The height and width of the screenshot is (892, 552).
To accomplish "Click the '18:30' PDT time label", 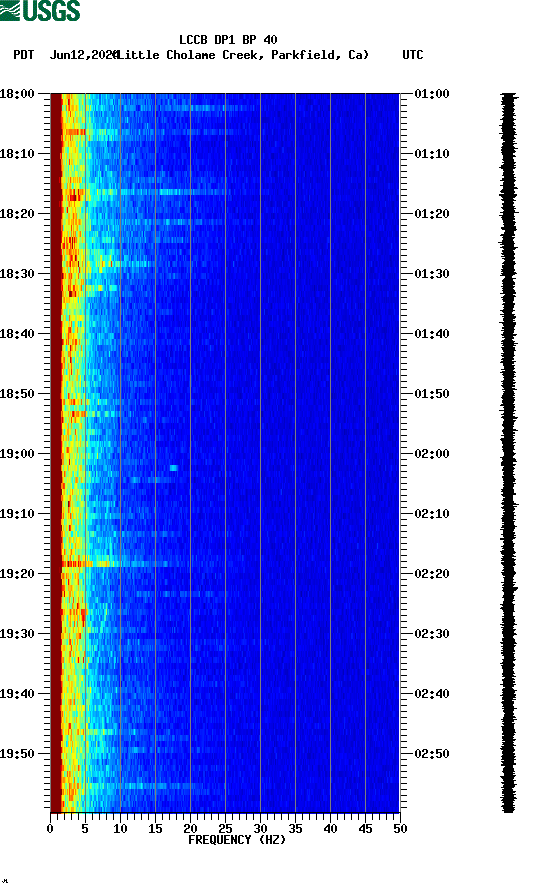I will pos(17,274).
